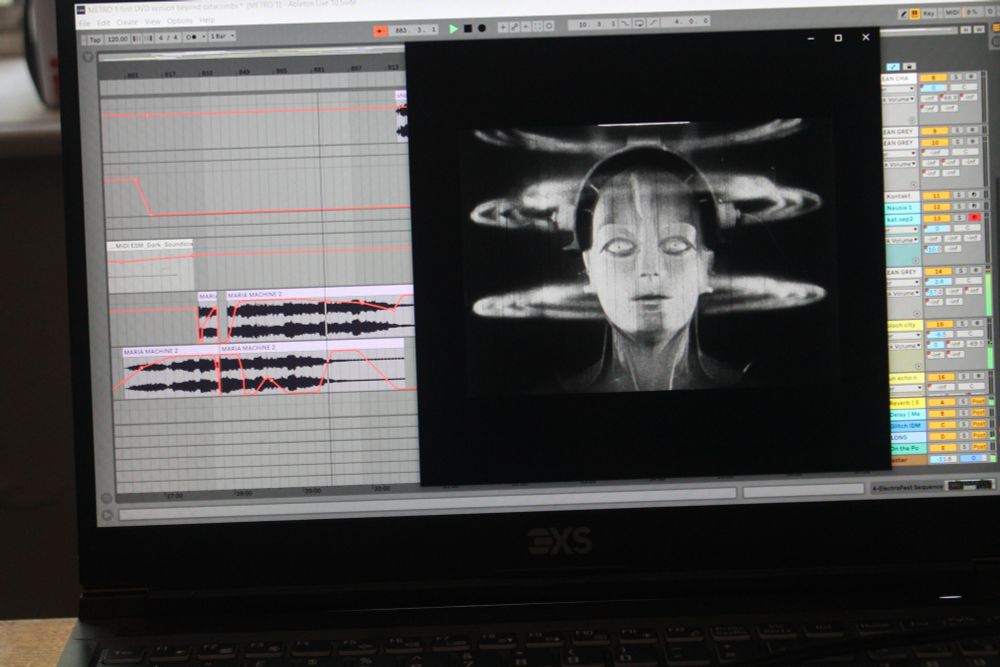Open device chooser dropdown on track 16
This screenshot has height=667, width=1000.
906,388
